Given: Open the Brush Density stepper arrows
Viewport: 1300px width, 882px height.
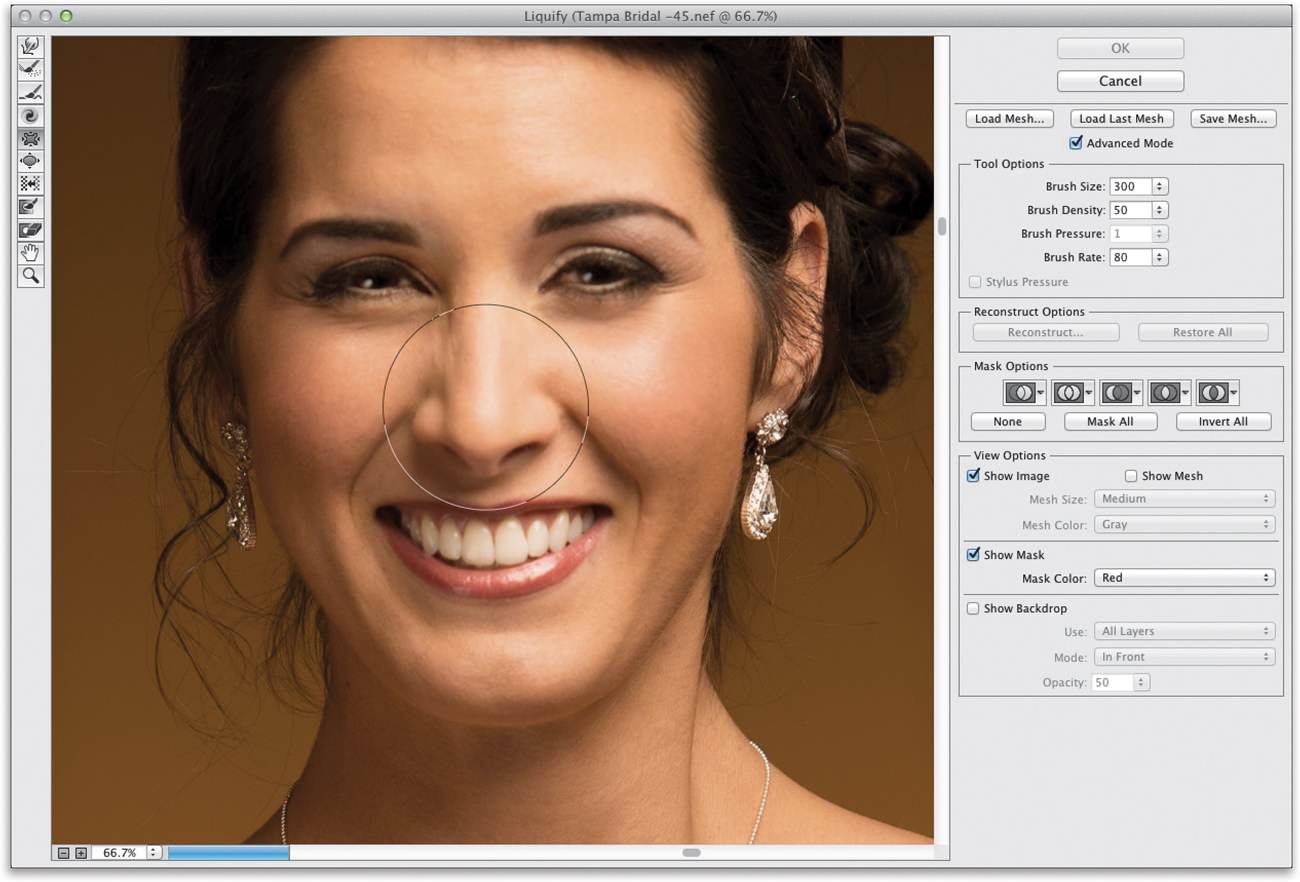Looking at the screenshot, I should [x=1160, y=210].
